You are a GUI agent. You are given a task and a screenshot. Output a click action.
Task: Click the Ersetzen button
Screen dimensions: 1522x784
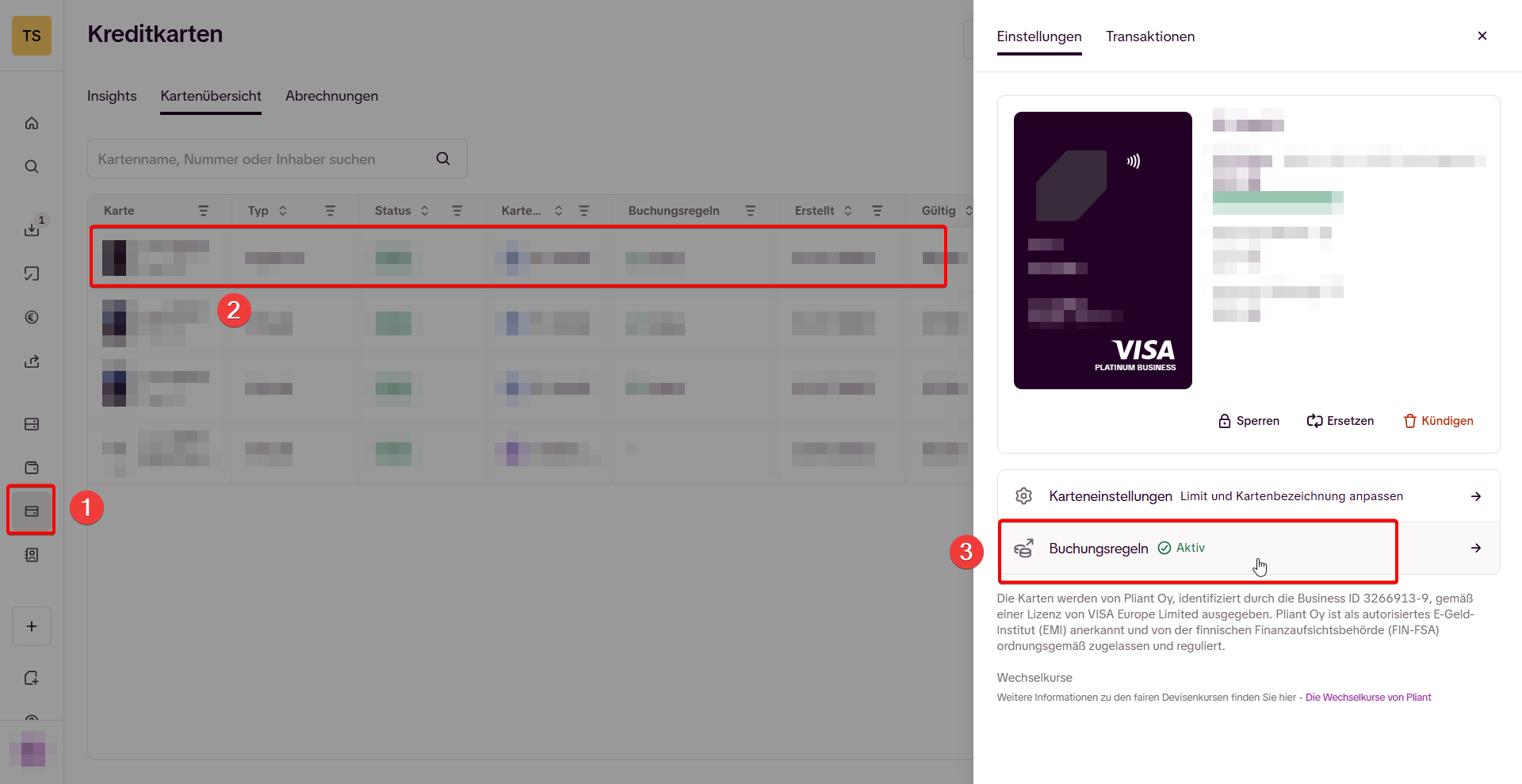click(x=1340, y=421)
